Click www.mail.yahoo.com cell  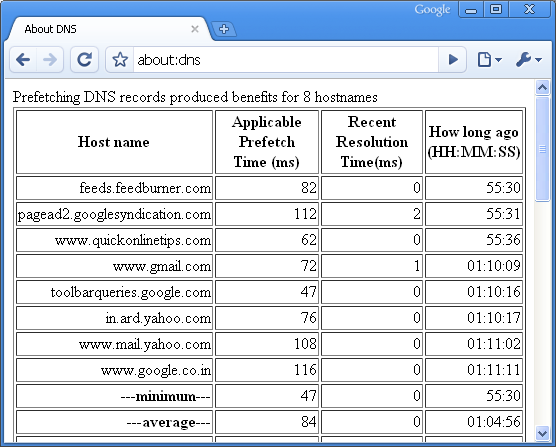click(x=114, y=344)
